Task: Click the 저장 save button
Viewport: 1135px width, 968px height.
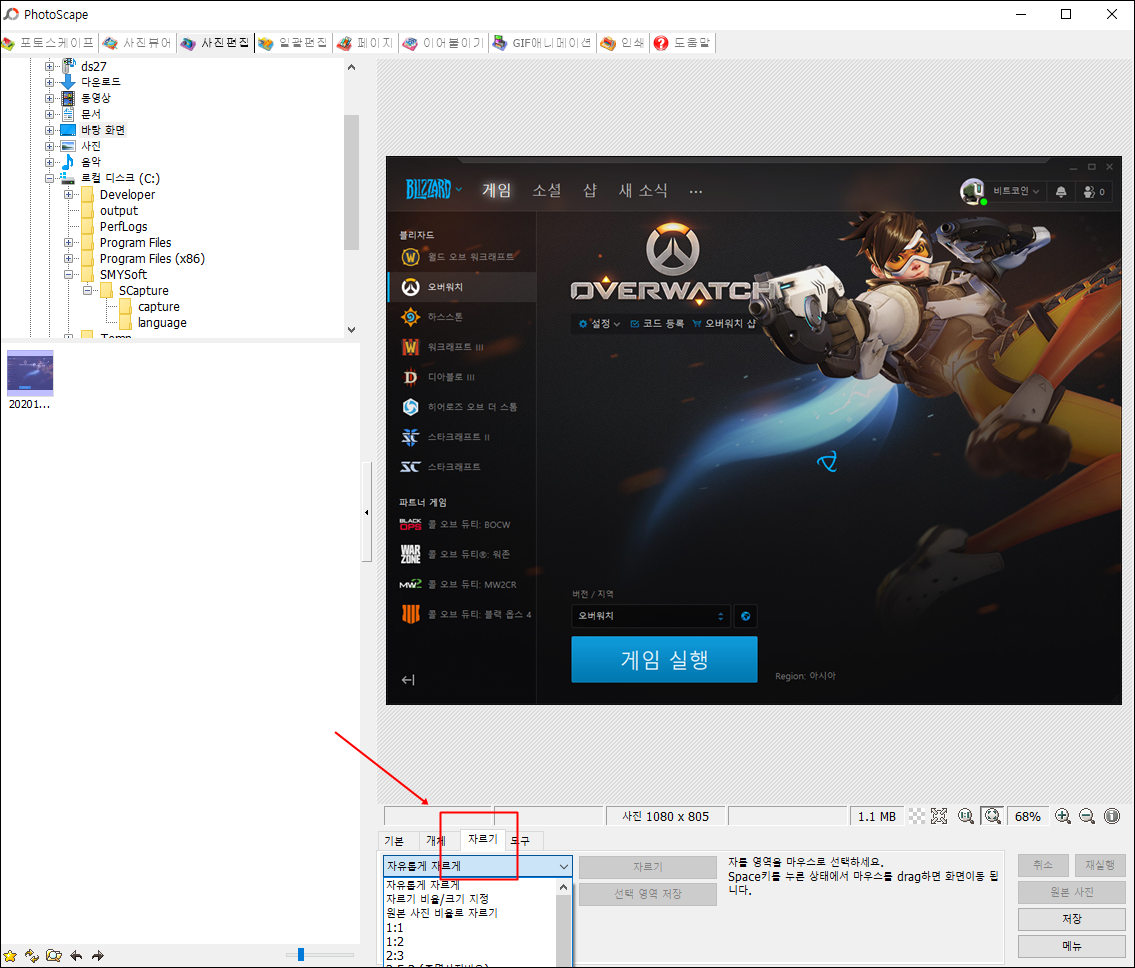Action: [1072, 919]
